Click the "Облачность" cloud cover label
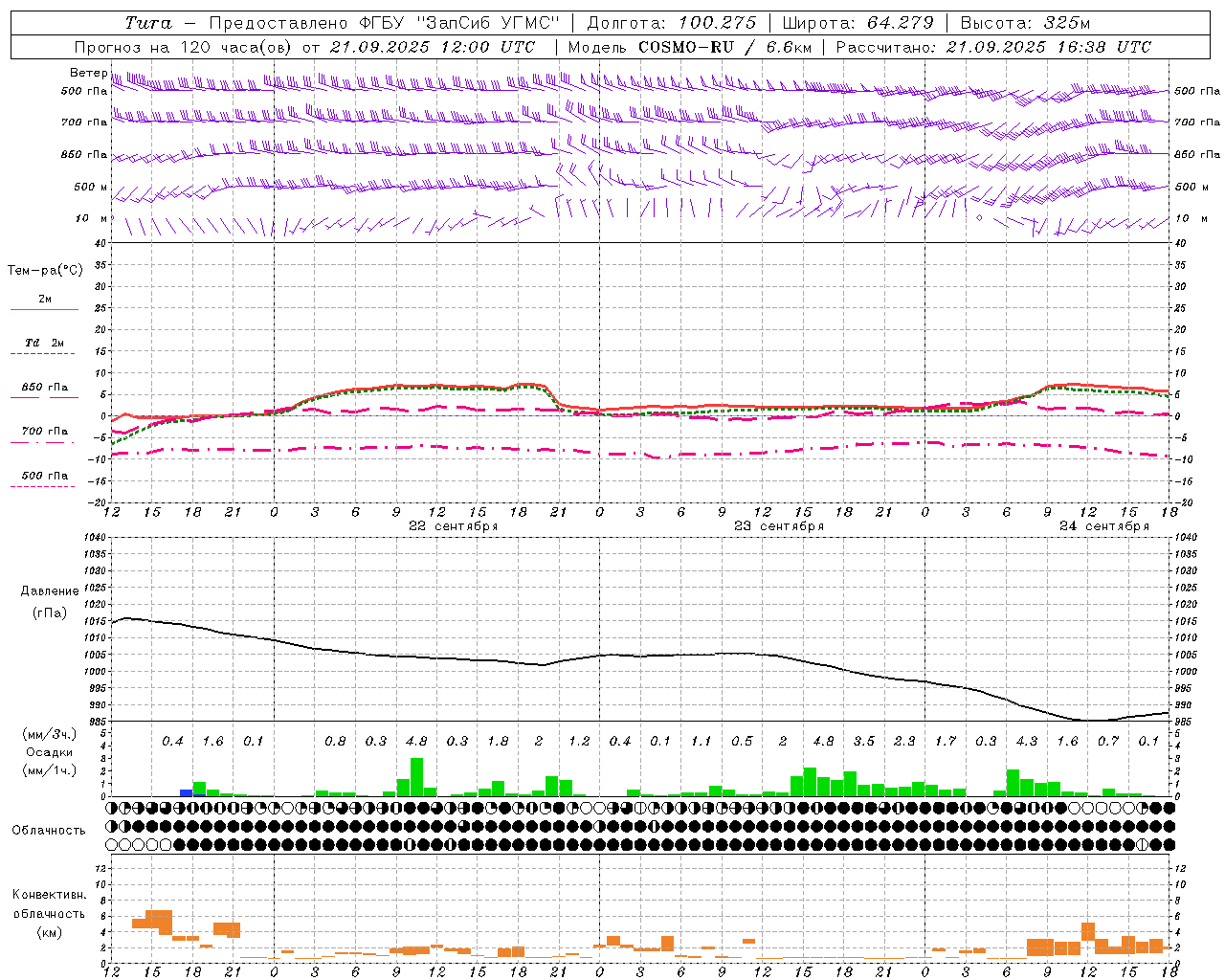This screenshot has width=1225, height=980. pyautogui.click(x=49, y=830)
